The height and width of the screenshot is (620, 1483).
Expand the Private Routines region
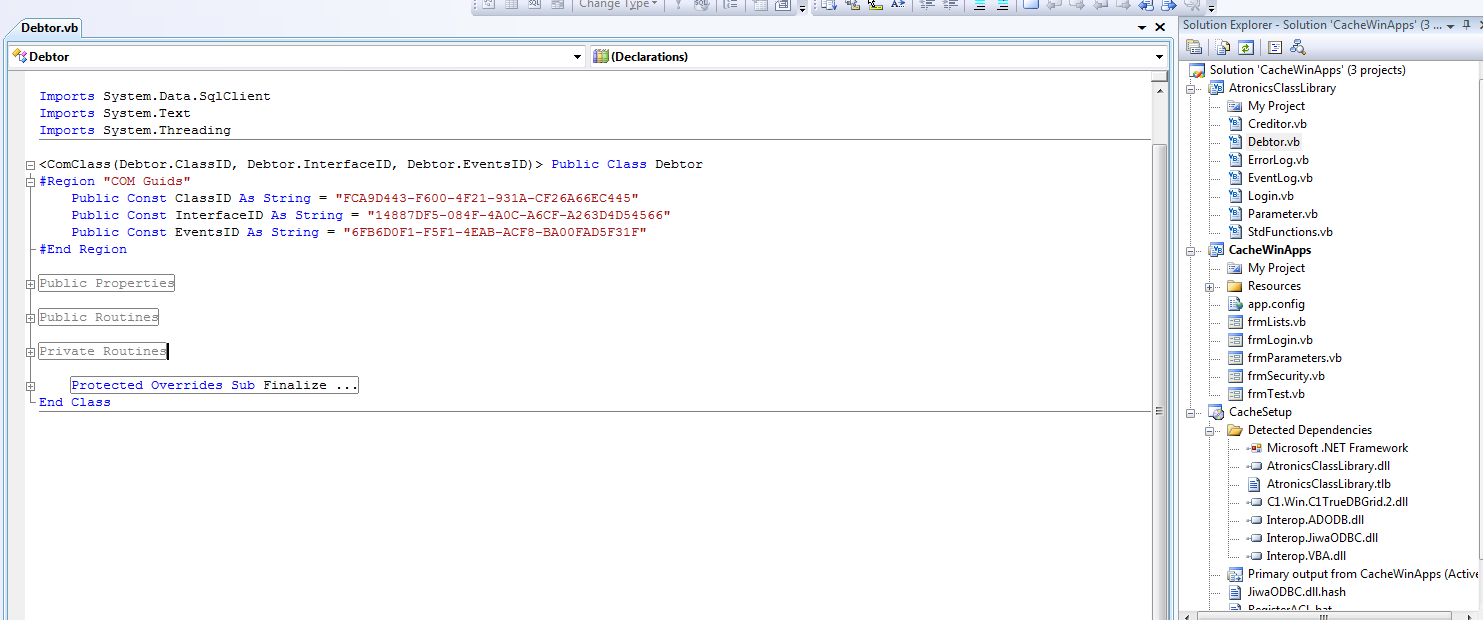[31, 352]
